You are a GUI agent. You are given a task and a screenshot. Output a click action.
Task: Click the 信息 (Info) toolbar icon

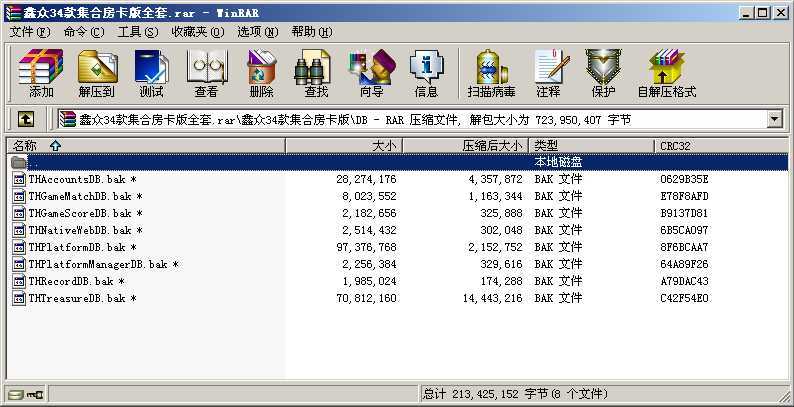tap(426, 73)
